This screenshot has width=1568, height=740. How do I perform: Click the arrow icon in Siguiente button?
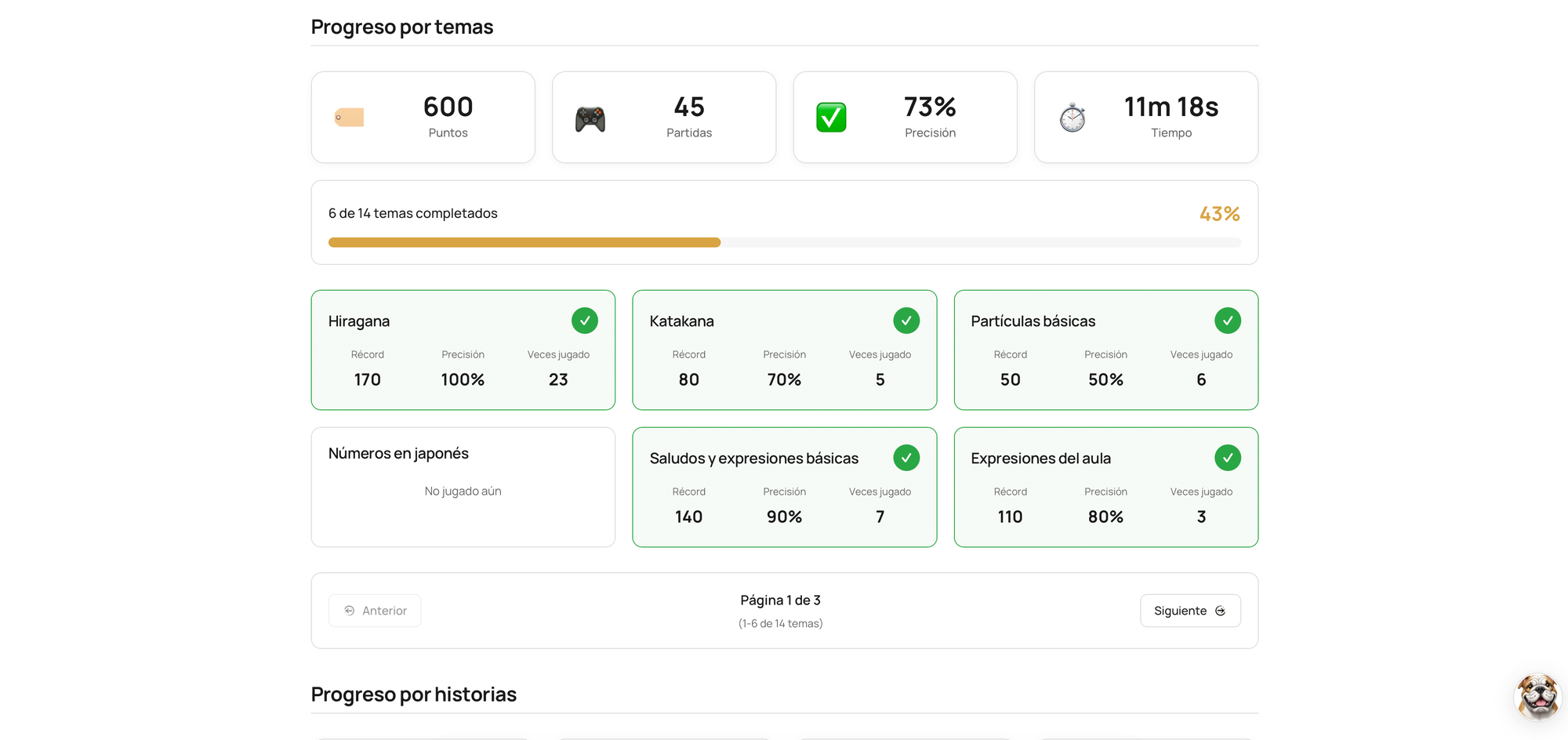[1220, 611]
